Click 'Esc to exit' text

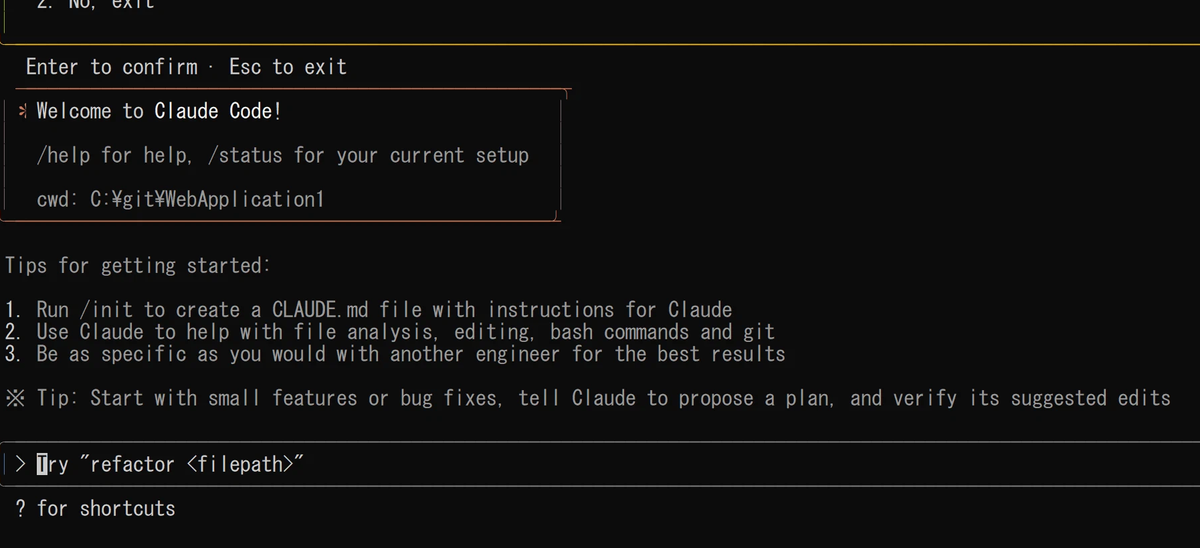(288, 67)
